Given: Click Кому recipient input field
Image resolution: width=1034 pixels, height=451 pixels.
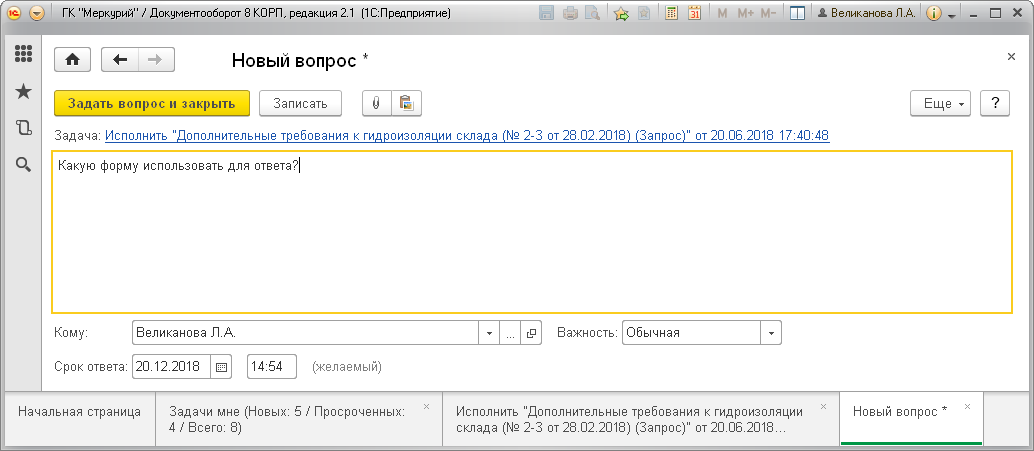Looking at the screenshot, I should [305, 333].
